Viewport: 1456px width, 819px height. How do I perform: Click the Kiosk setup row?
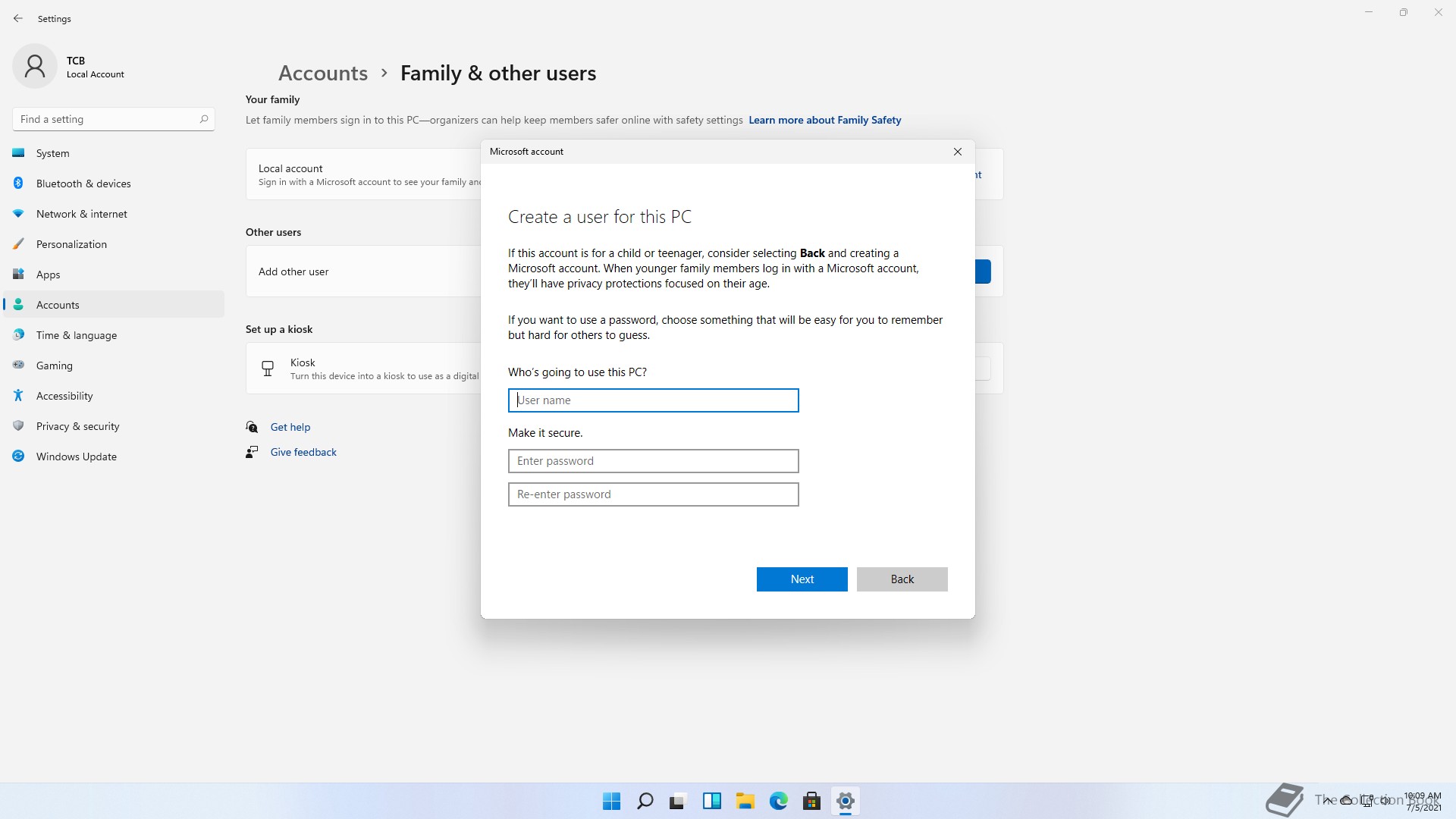point(363,369)
